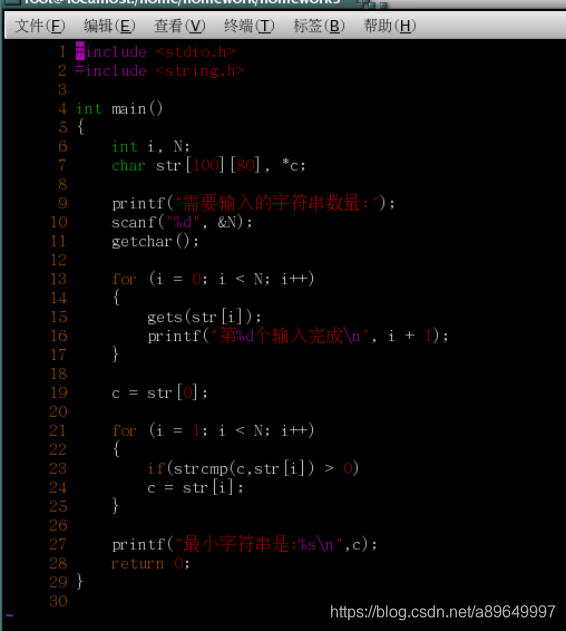Click the opening brace on line 5
The image size is (566, 631).
pos(80,127)
